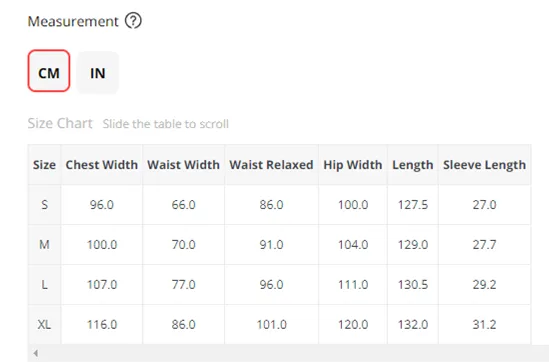Click the Measurement help question mark icon

tap(133, 21)
